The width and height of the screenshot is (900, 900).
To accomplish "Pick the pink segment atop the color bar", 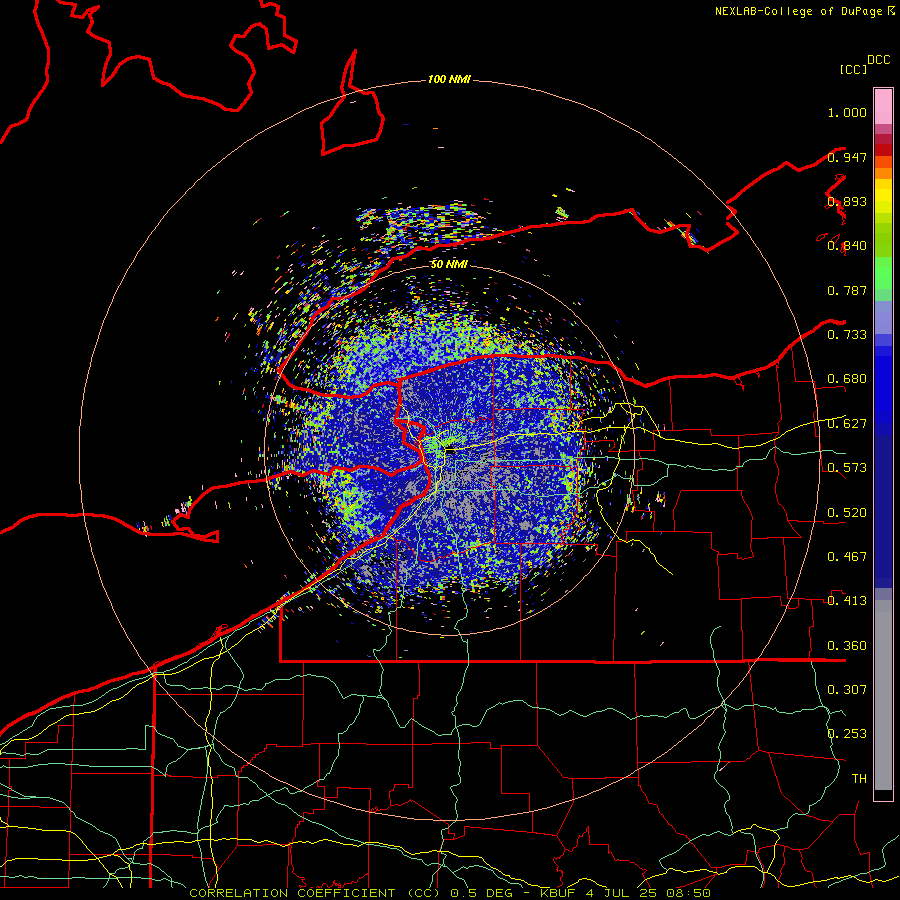I will point(883,107).
